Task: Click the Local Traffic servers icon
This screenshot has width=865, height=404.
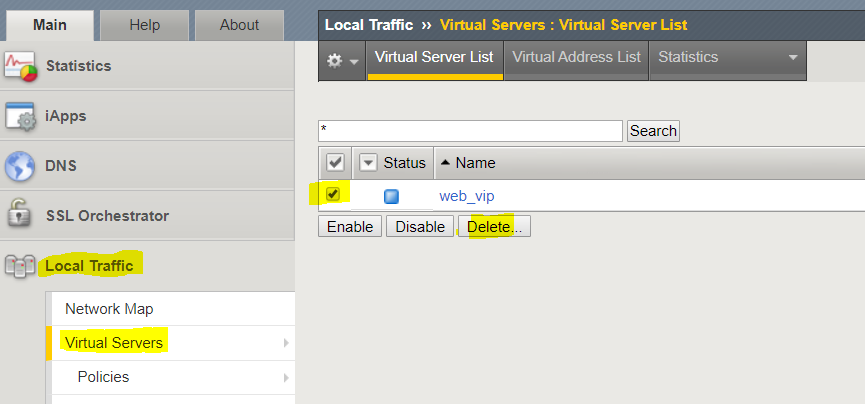Action: point(20,266)
